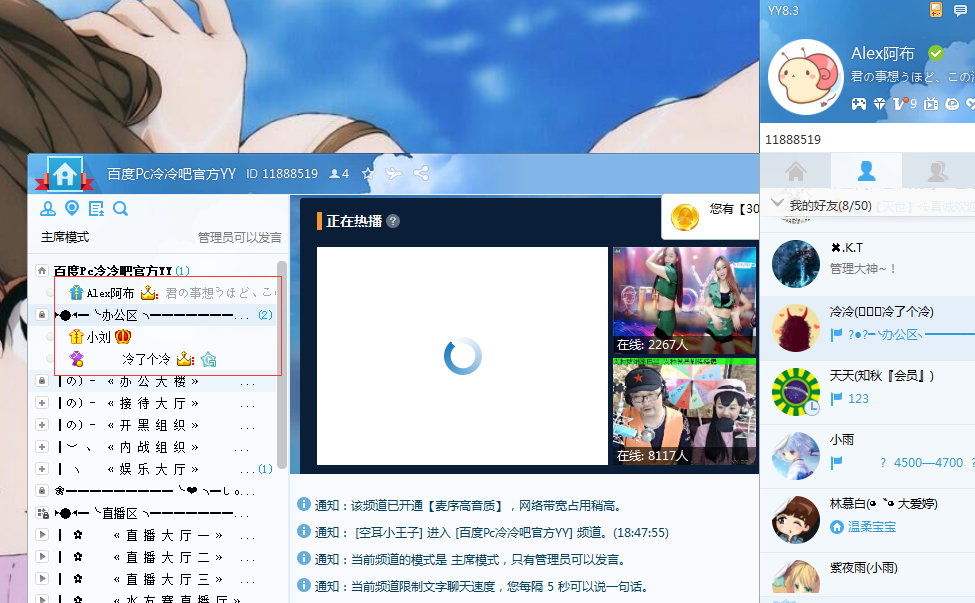Select the 办公区 channel row
The image size is (975, 603).
pos(152,315)
